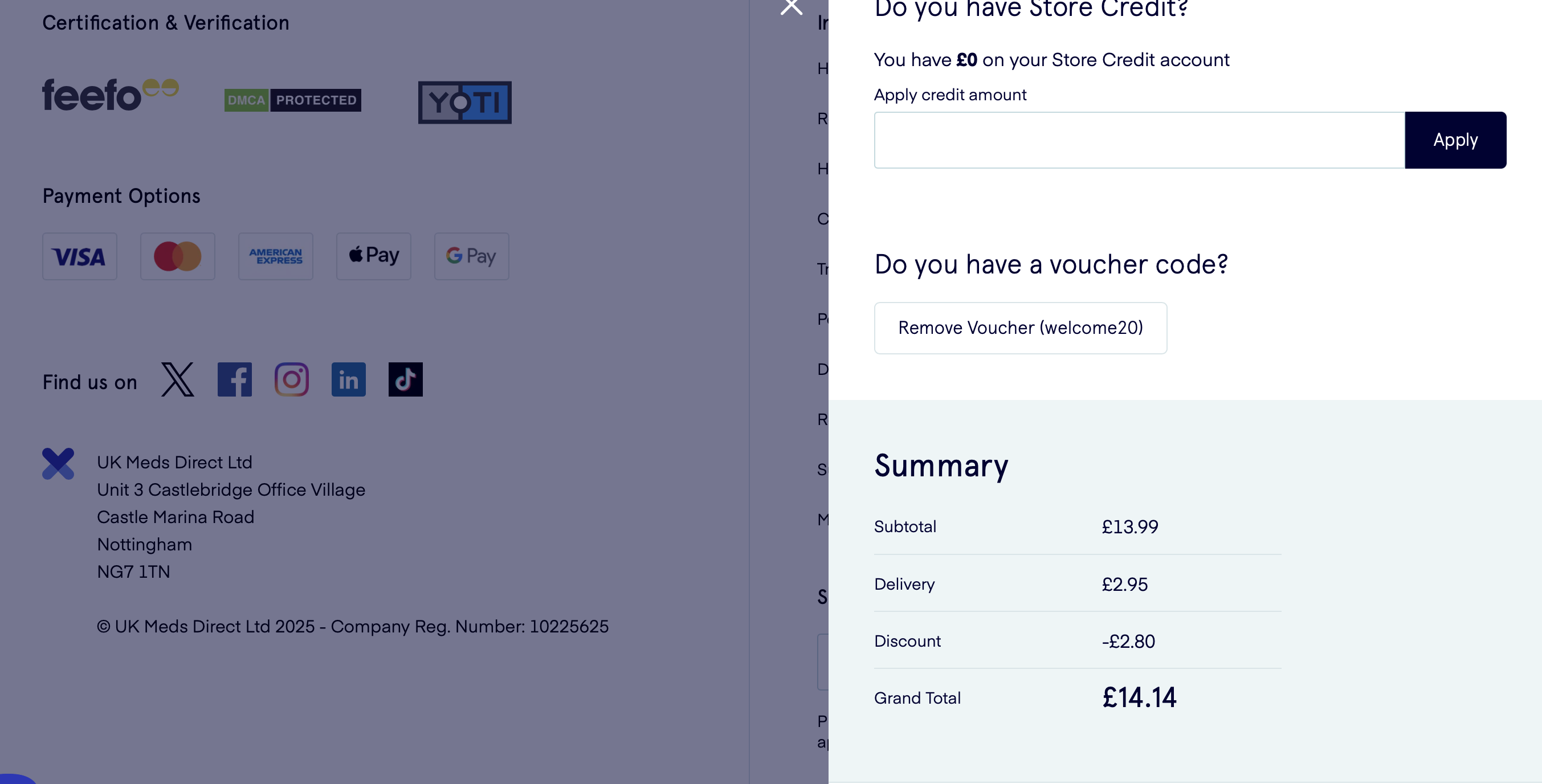The image size is (1542, 784).
Task: Click the Grand Total amount £14.14
Action: (1139, 698)
